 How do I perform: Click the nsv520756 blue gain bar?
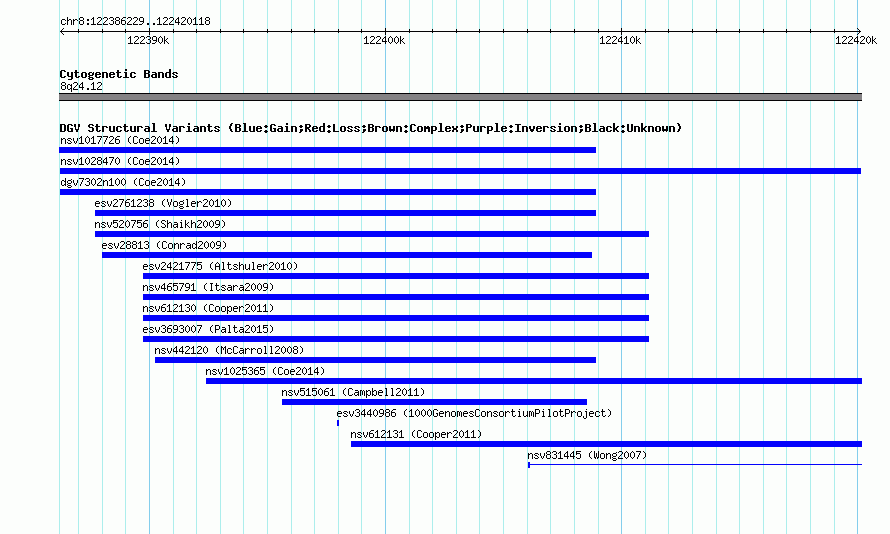tap(372, 234)
